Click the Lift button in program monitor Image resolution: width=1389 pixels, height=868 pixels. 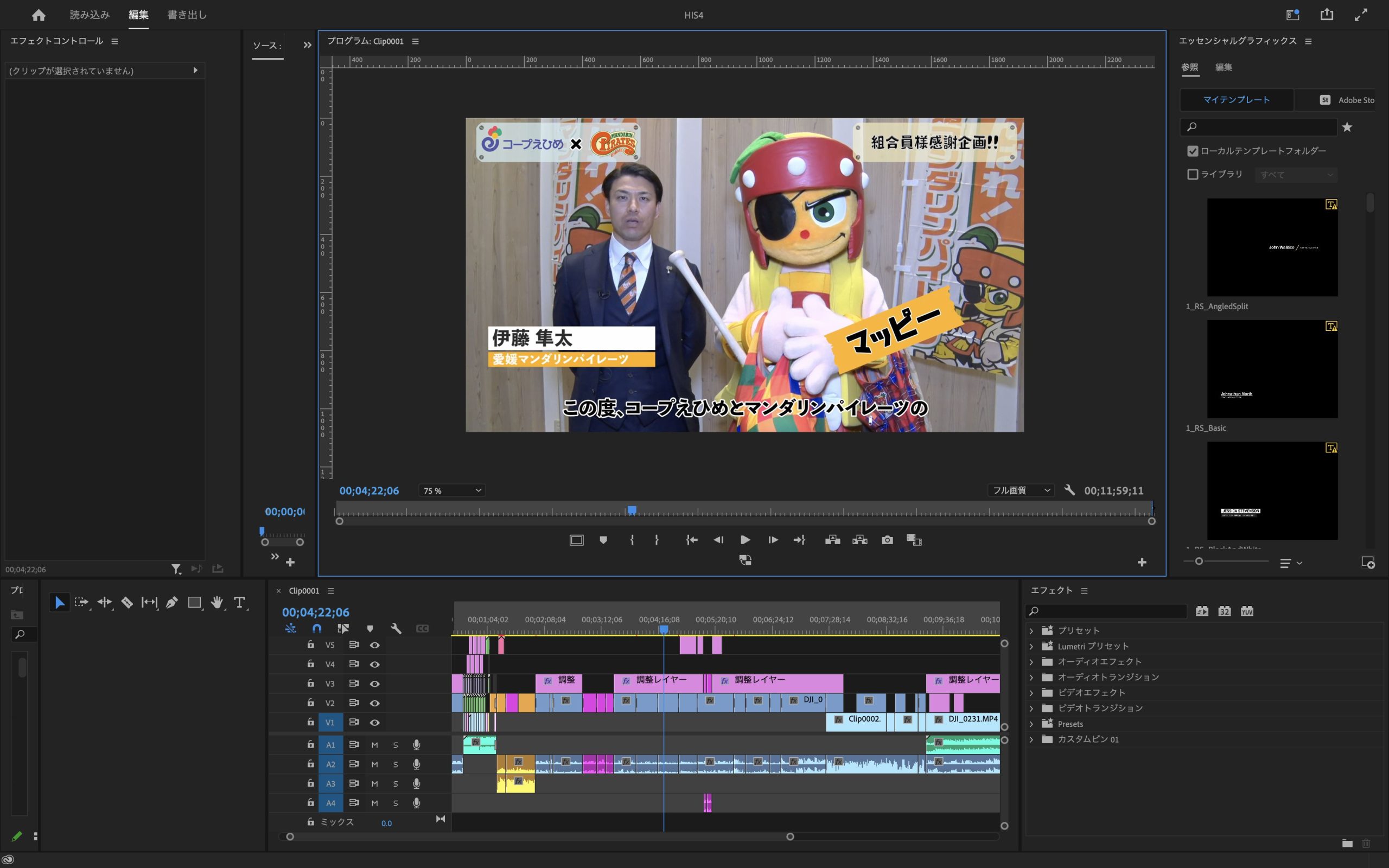[832, 540]
